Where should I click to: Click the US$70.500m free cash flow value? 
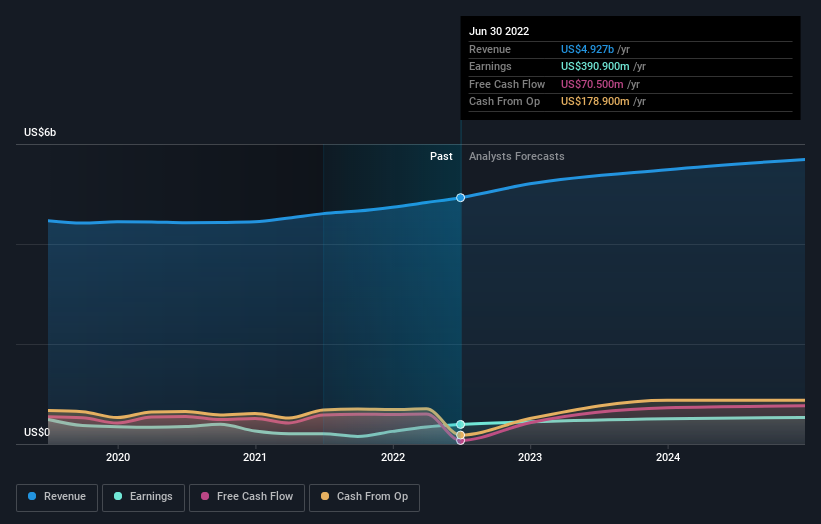[592, 84]
